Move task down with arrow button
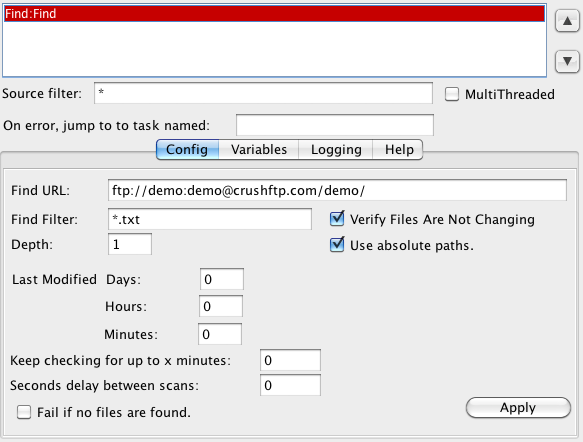 (x=567, y=61)
